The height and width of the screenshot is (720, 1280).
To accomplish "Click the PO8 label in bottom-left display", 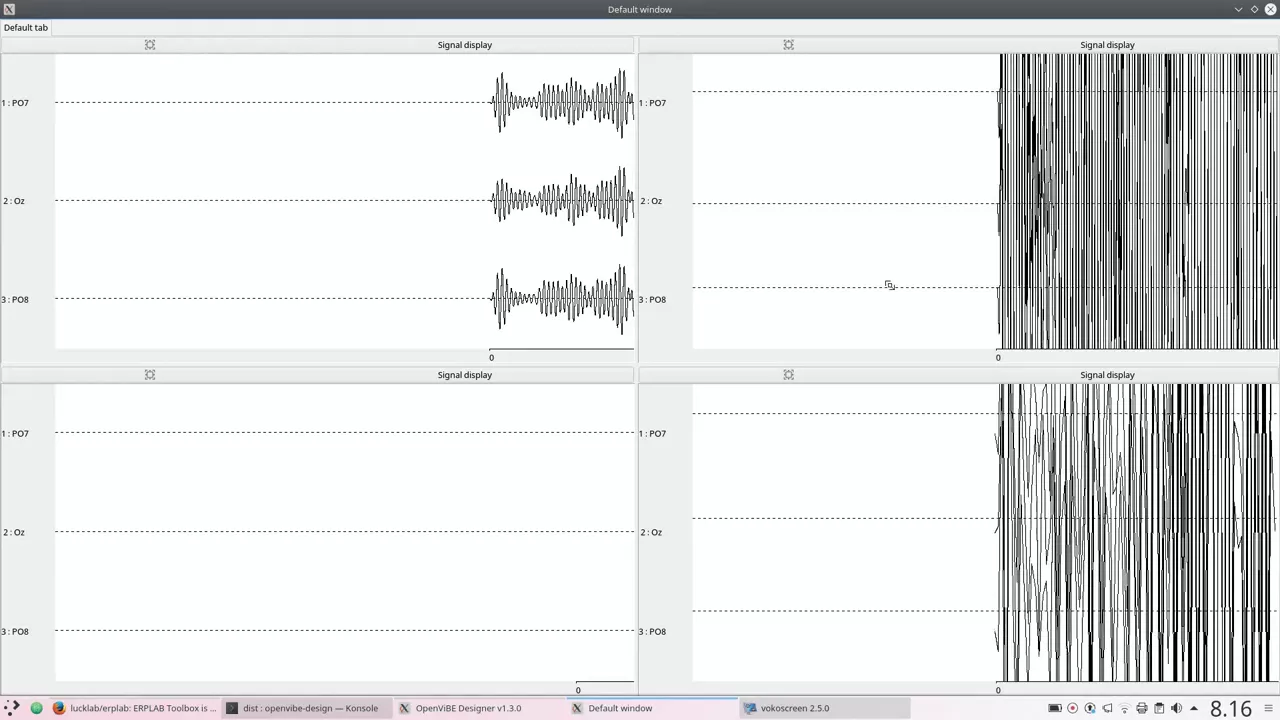I will click(15, 632).
